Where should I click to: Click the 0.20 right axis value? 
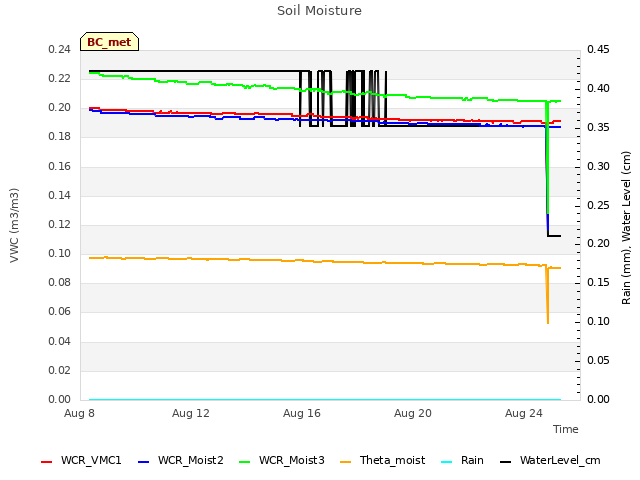(598, 244)
